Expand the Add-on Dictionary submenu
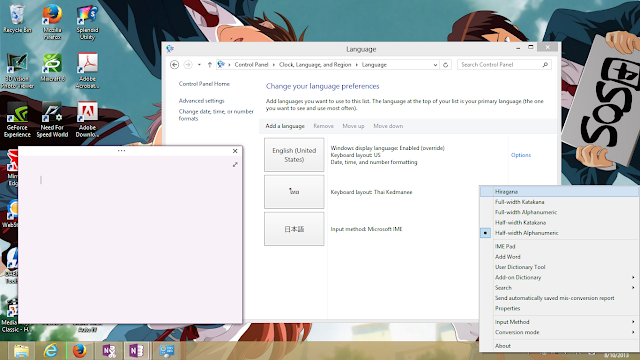The width and height of the screenshot is (640, 360). (633, 278)
